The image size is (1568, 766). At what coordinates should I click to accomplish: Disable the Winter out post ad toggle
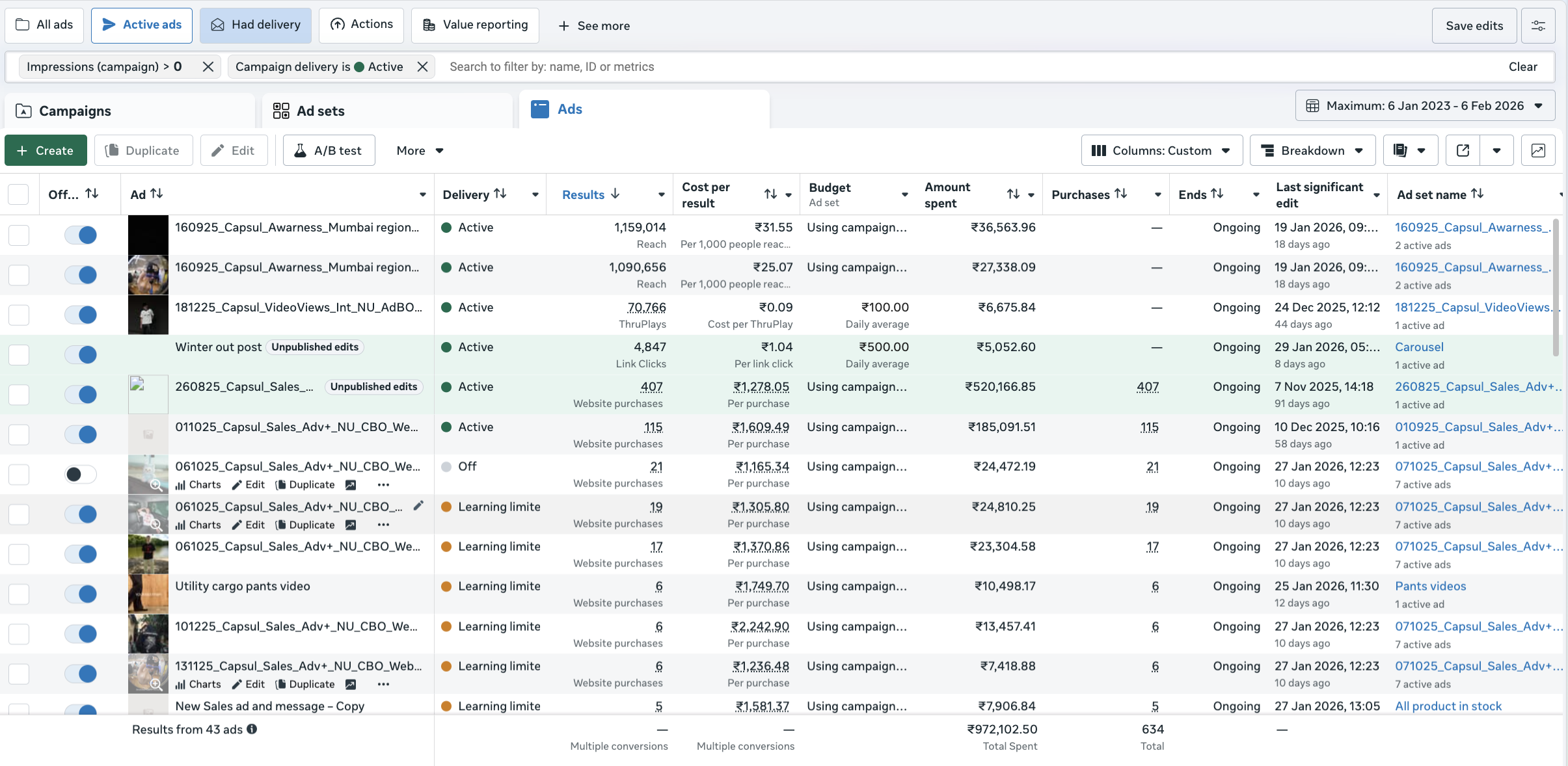pos(81,354)
